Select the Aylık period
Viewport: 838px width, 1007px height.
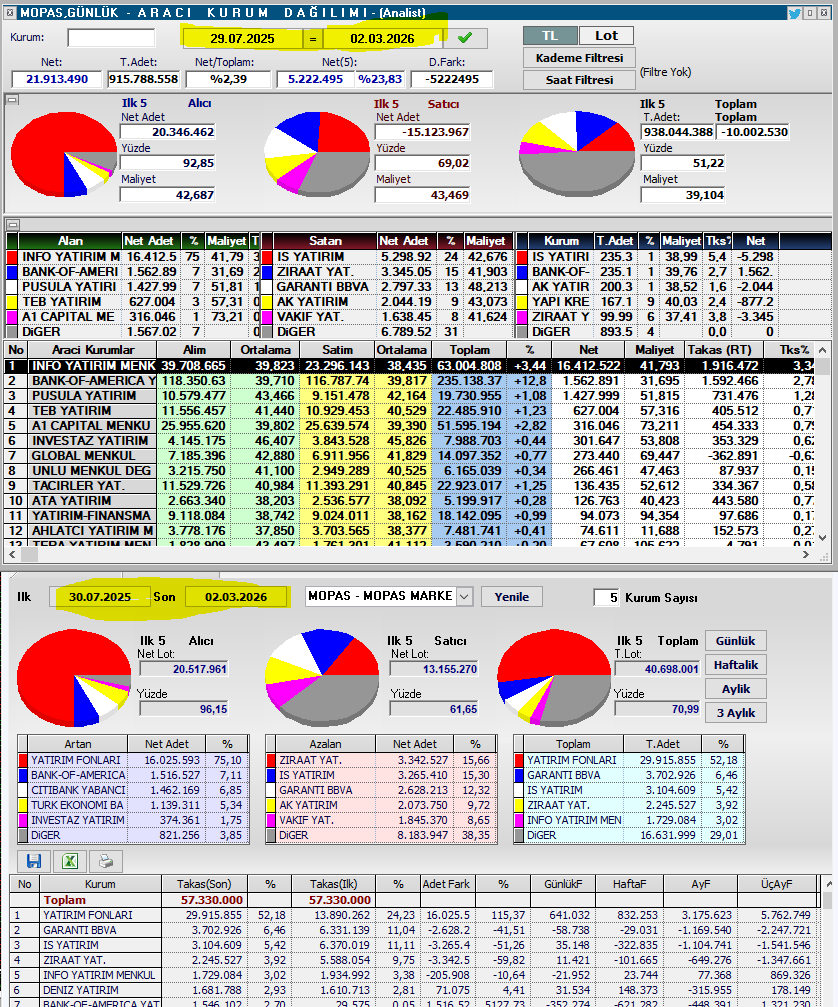735,688
